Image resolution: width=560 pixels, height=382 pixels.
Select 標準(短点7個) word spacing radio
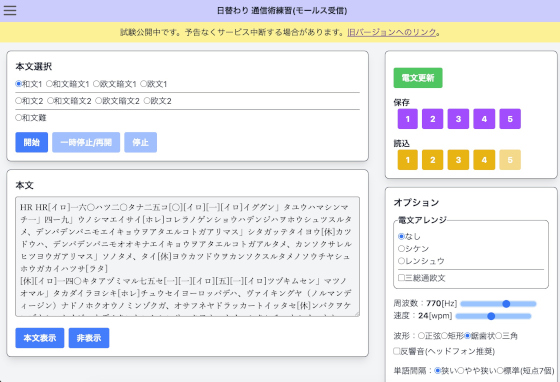point(500,371)
